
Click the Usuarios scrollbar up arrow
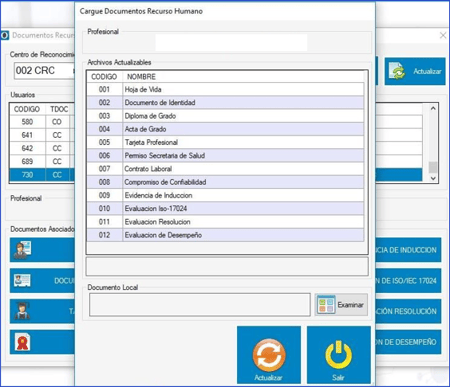point(433,108)
